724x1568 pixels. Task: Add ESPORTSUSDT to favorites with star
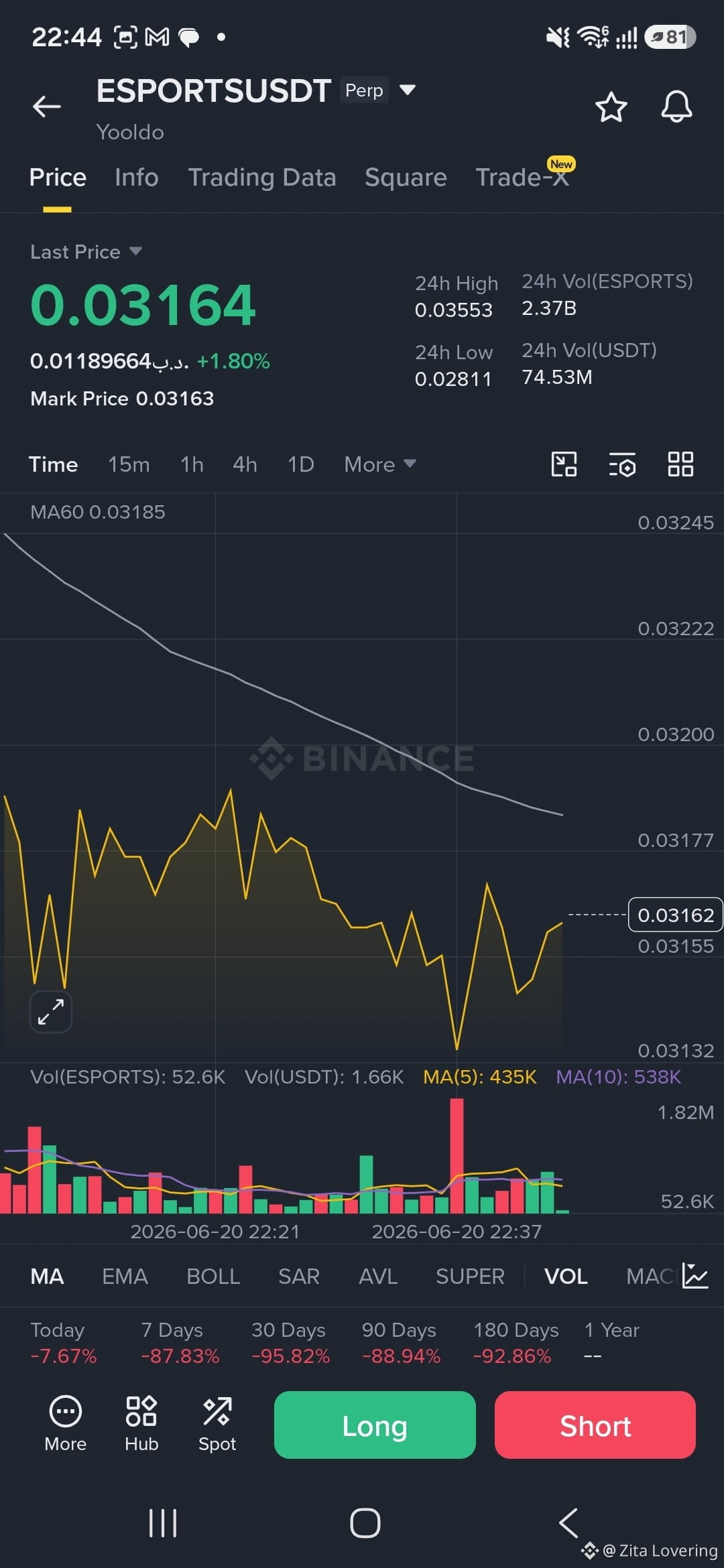tap(611, 107)
